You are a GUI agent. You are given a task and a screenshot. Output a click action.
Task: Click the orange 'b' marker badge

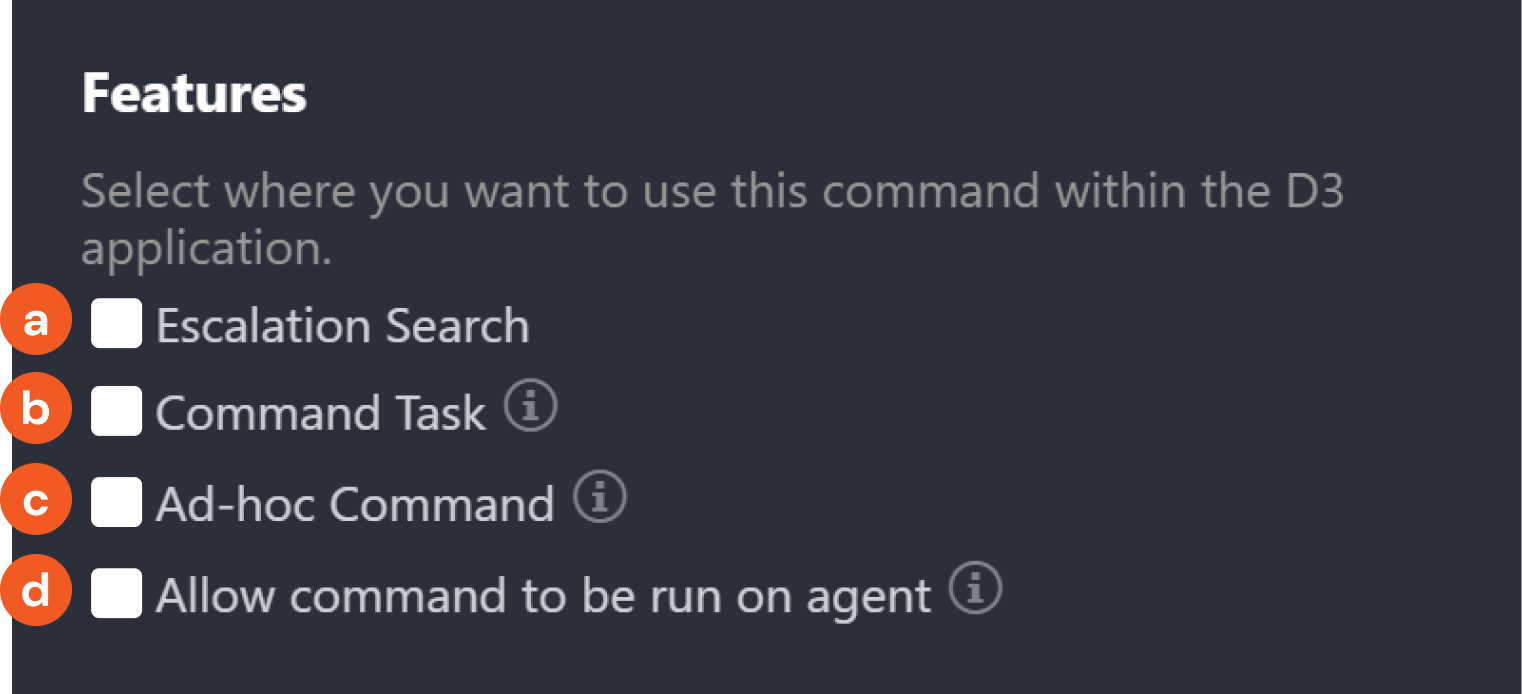[x=36, y=411]
